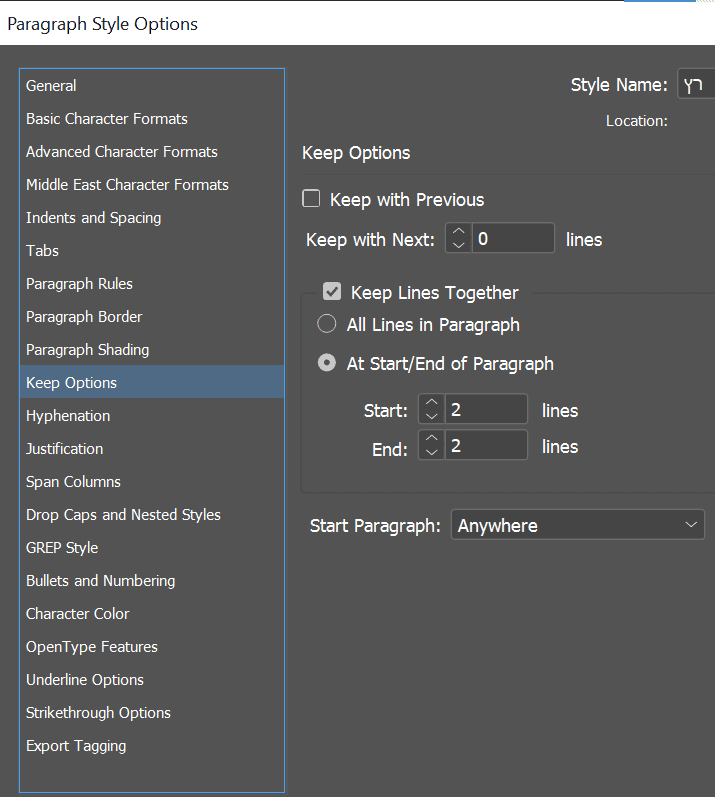
Task: Select the All Lines in Paragraph option
Action: point(327,324)
